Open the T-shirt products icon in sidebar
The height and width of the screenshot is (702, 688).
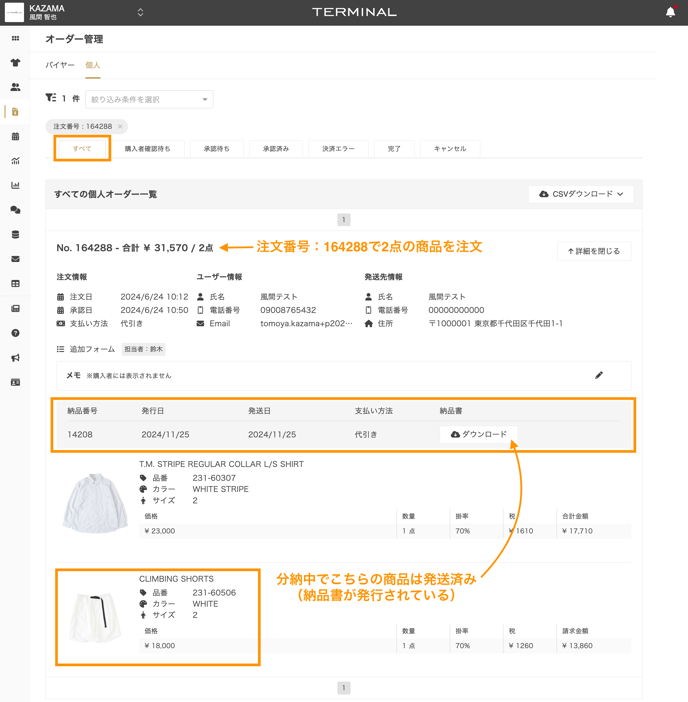[15, 63]
